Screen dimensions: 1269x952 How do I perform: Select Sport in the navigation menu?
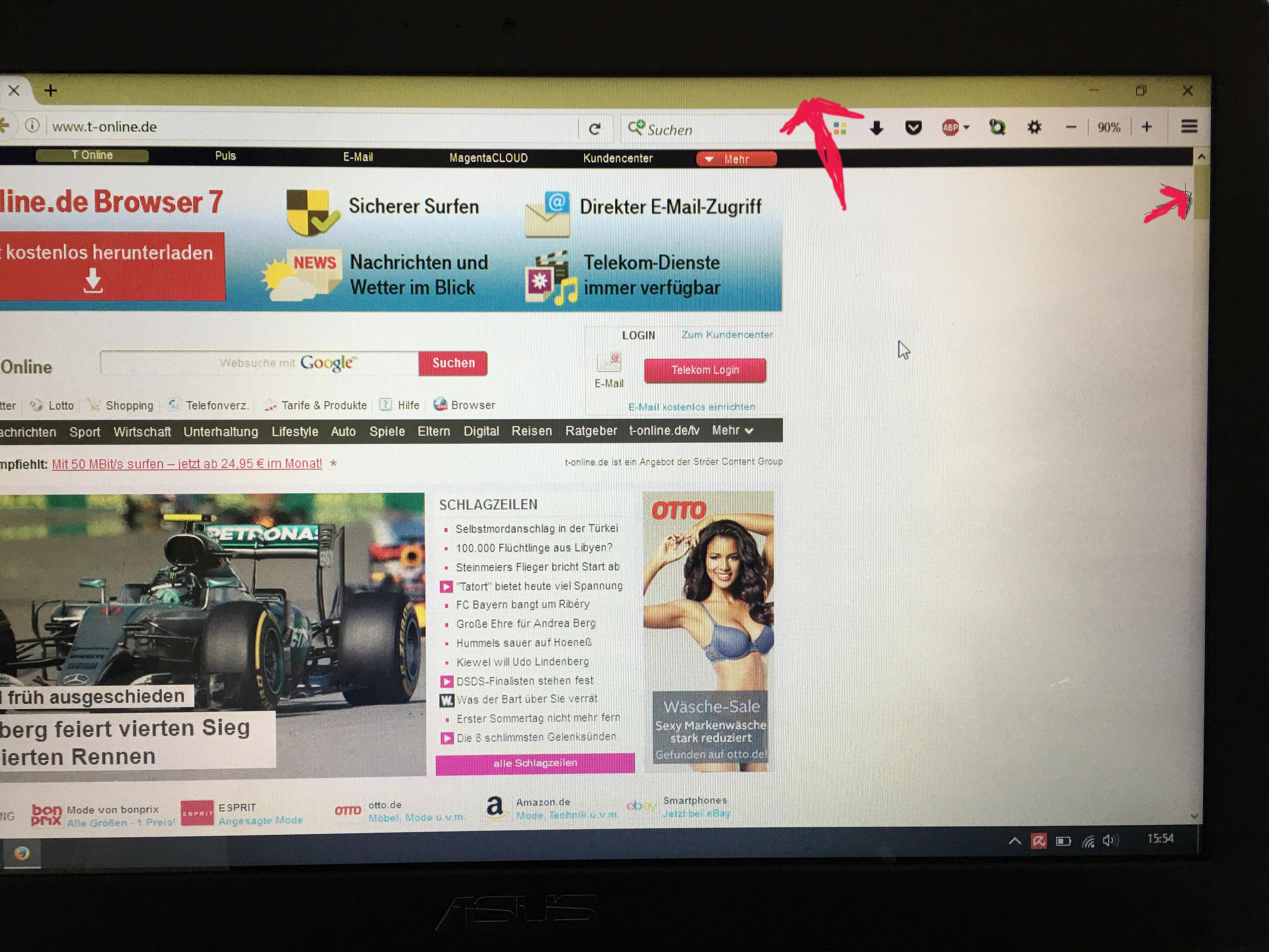(x=84, y=432)
